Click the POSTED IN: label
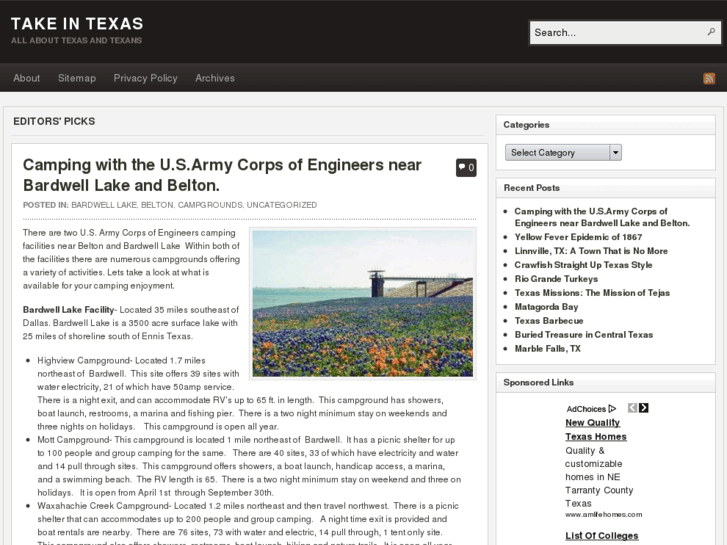727x545 pixels. pos(45,205)
